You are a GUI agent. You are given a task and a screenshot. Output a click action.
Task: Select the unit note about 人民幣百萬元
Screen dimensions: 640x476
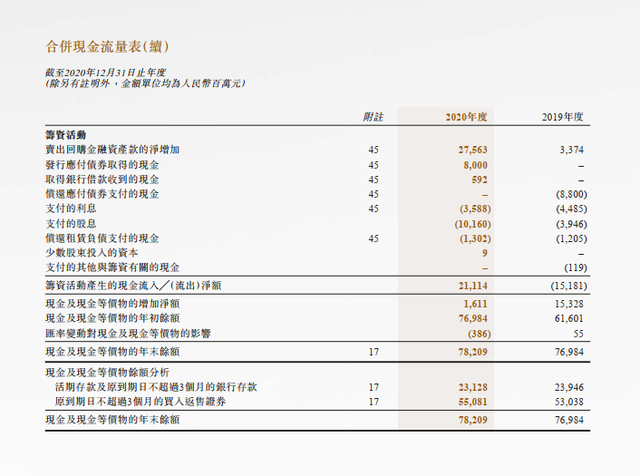(x=145, y=84)
